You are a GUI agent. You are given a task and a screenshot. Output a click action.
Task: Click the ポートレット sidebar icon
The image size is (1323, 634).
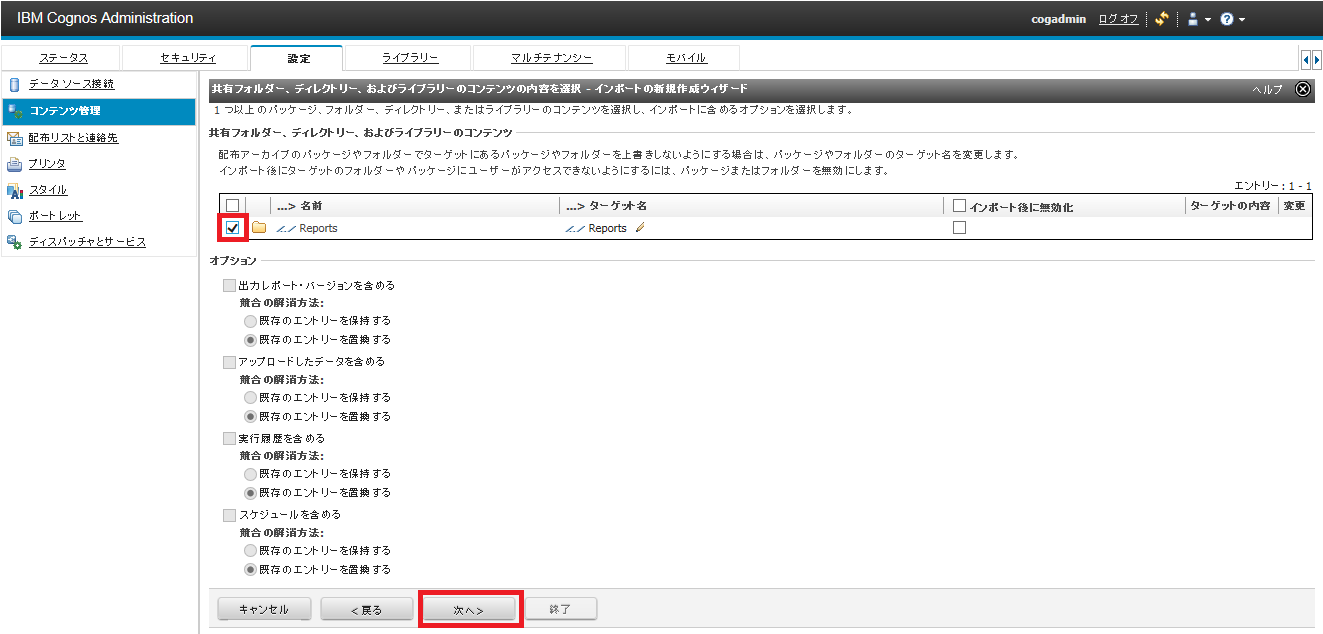click(14, 216)
